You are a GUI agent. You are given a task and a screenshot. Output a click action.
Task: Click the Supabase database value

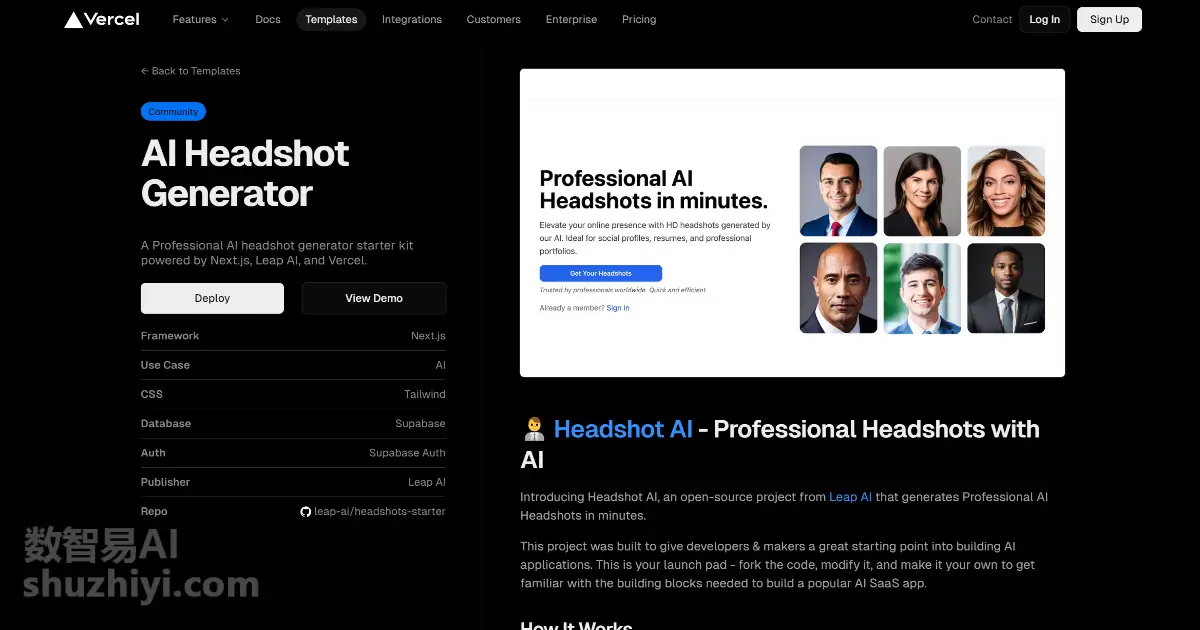(x=420, y=424)
